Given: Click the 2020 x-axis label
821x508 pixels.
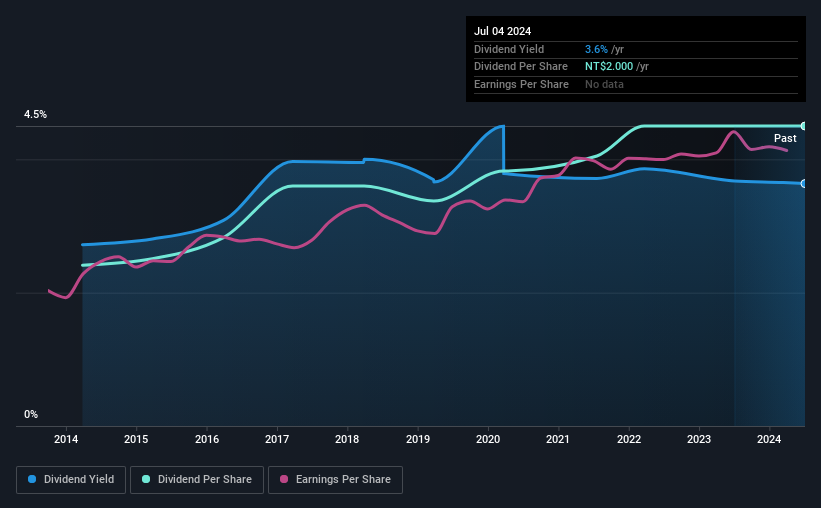Looking at the screenshot, I should [488, 439].
